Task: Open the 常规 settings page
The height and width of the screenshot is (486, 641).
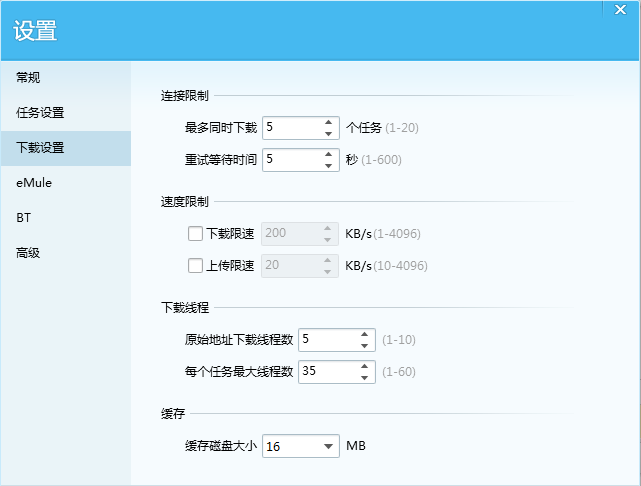Action: click(x=66, y=78)
